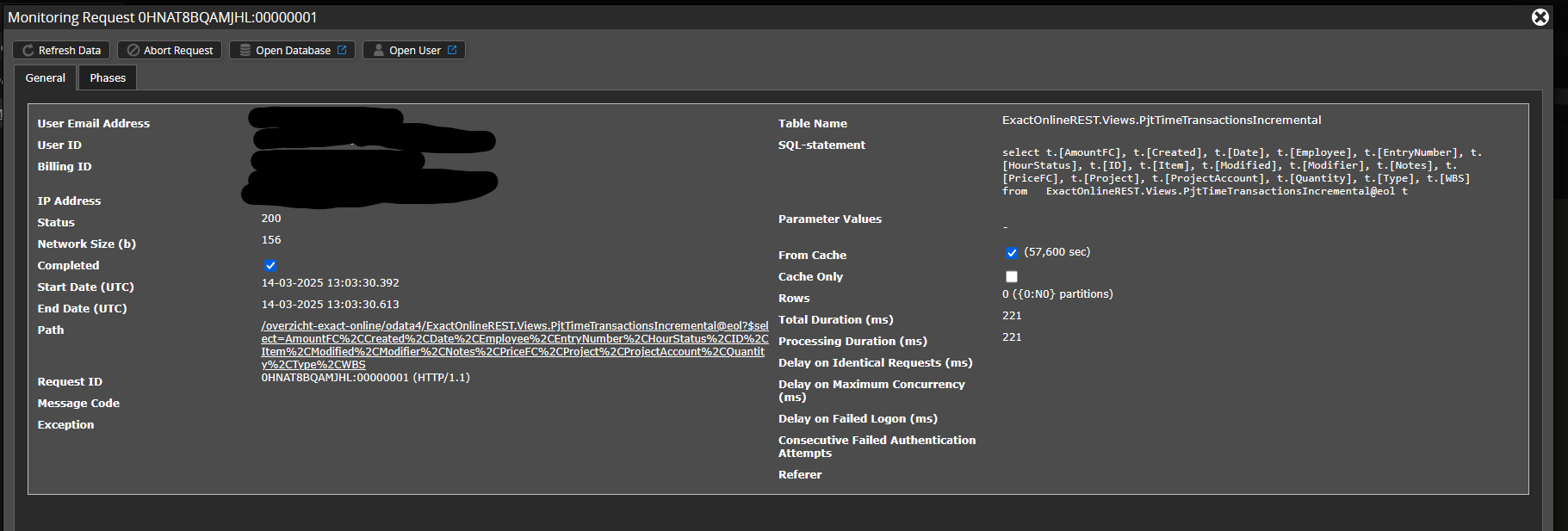Click the Monitoring Request dialog title
The image size is (1568, 531).
163,17
